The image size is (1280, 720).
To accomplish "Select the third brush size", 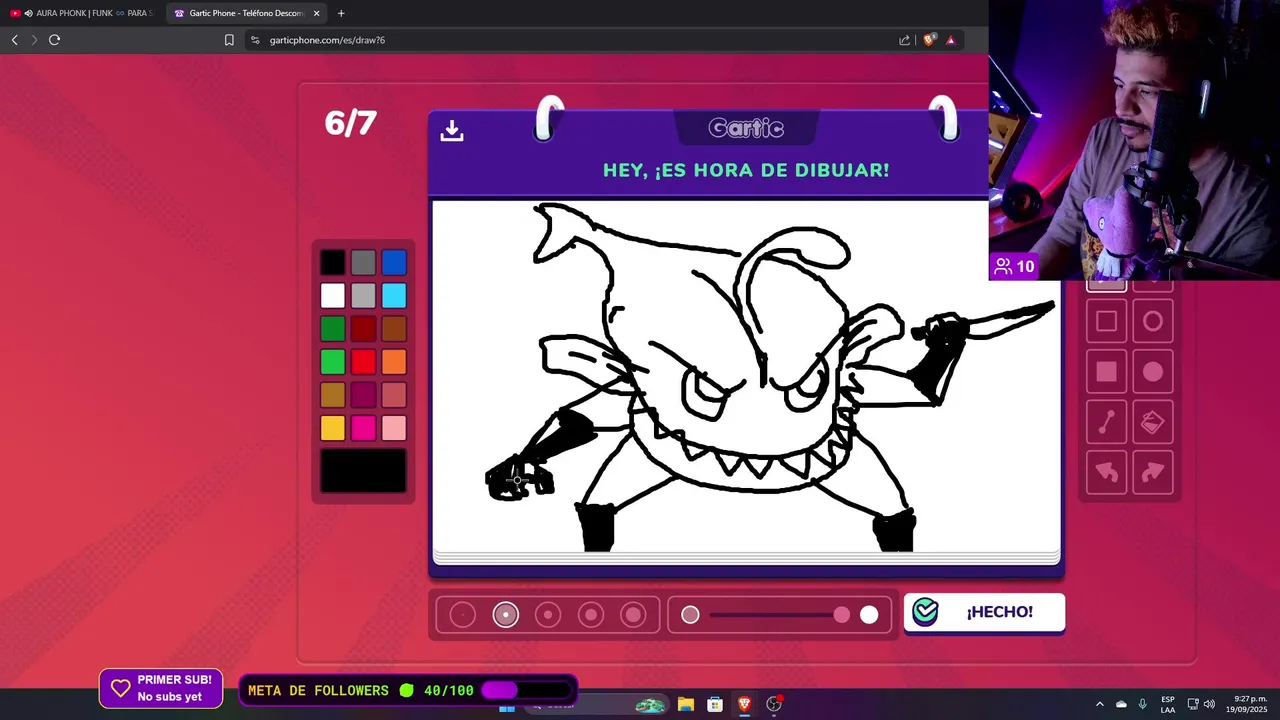I will 548,615.
